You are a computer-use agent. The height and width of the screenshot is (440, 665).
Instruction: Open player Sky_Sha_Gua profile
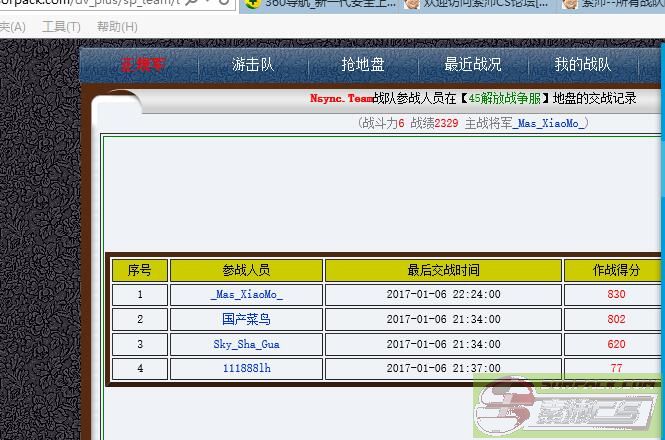click(246, 344)
